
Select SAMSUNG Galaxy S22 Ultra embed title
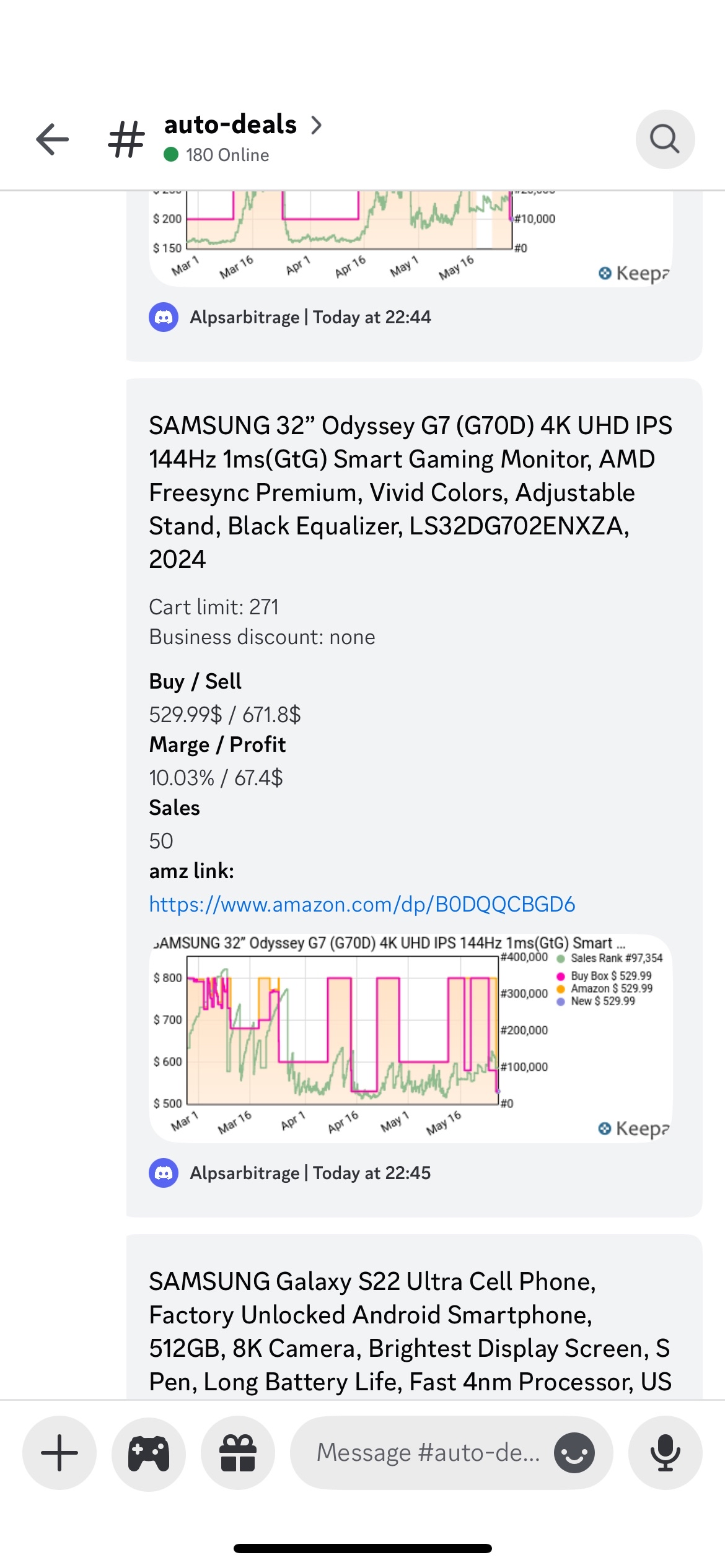pos(410,1331)
